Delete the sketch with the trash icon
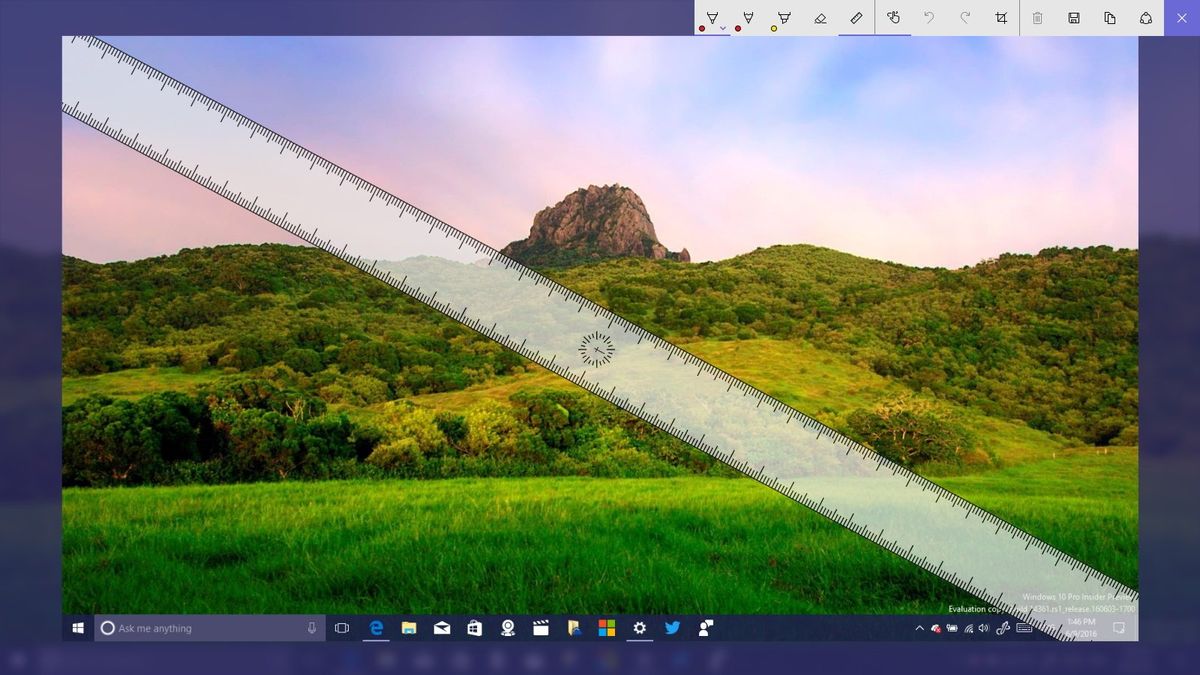The height and width of the screenshot is (675, 1200). tap(1038, 17)
